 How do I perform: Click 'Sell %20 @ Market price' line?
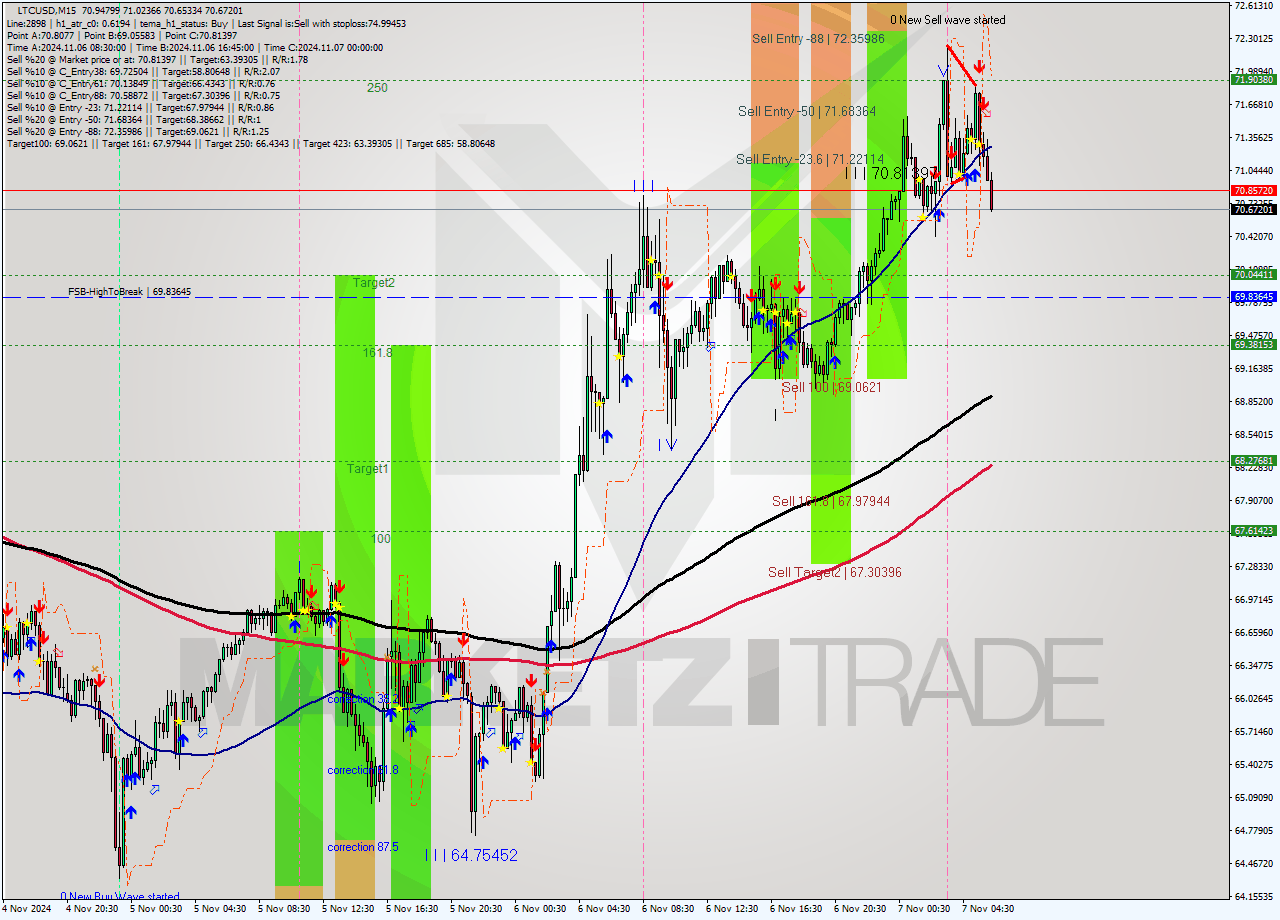click(157, 59)
